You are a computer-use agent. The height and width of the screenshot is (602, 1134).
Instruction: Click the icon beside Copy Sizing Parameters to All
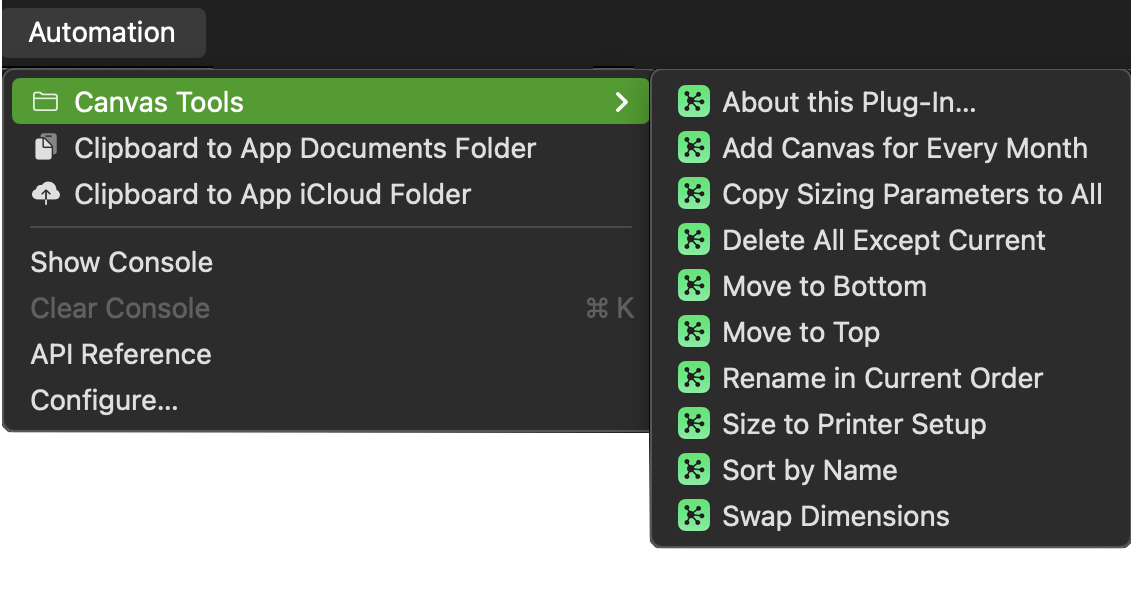click(x=693, y=194)
